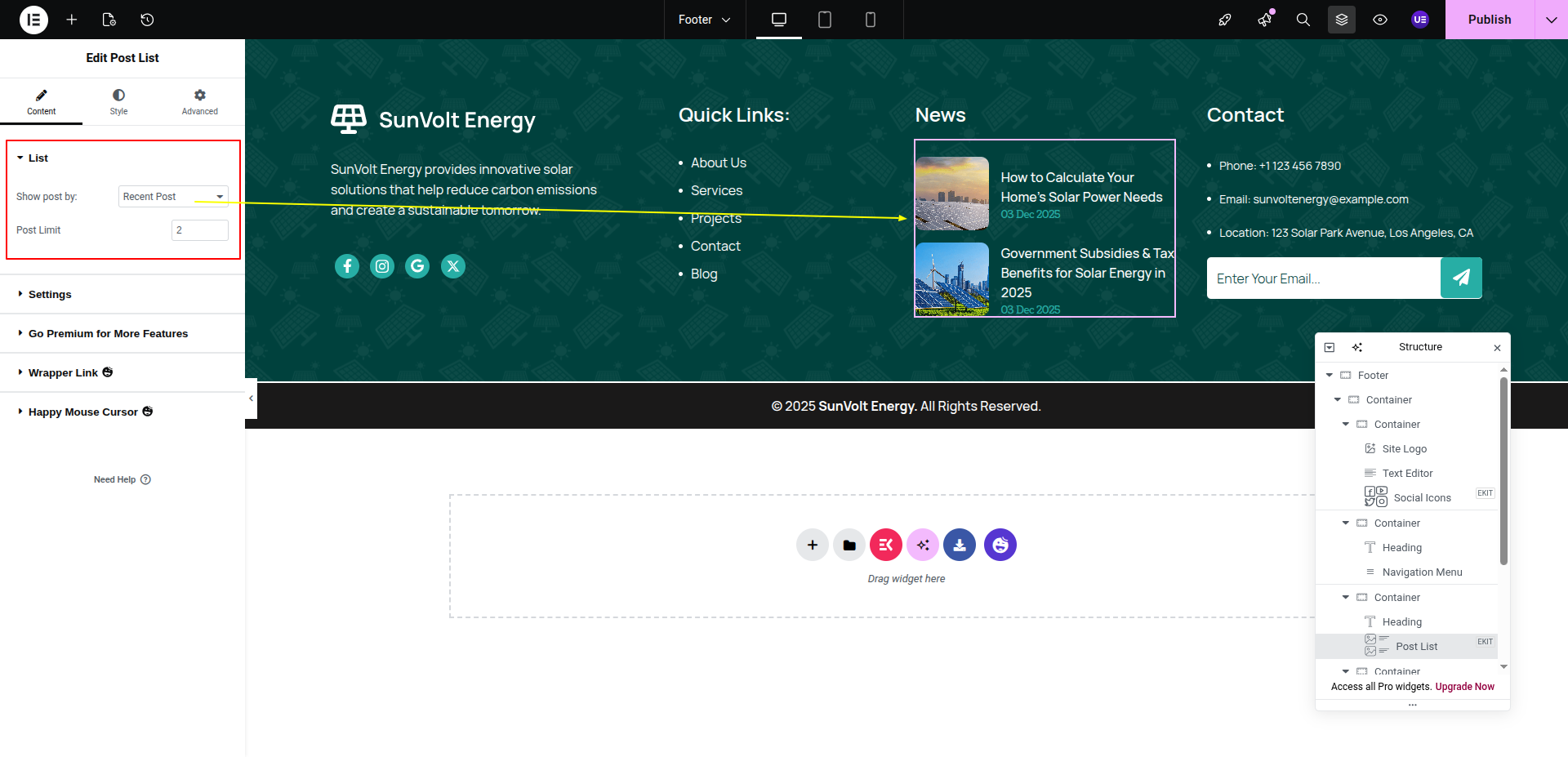Expand the Settings section
The width and height of the screenshot is (1568, 757).
pyautogui.click(x=50, y=295)
